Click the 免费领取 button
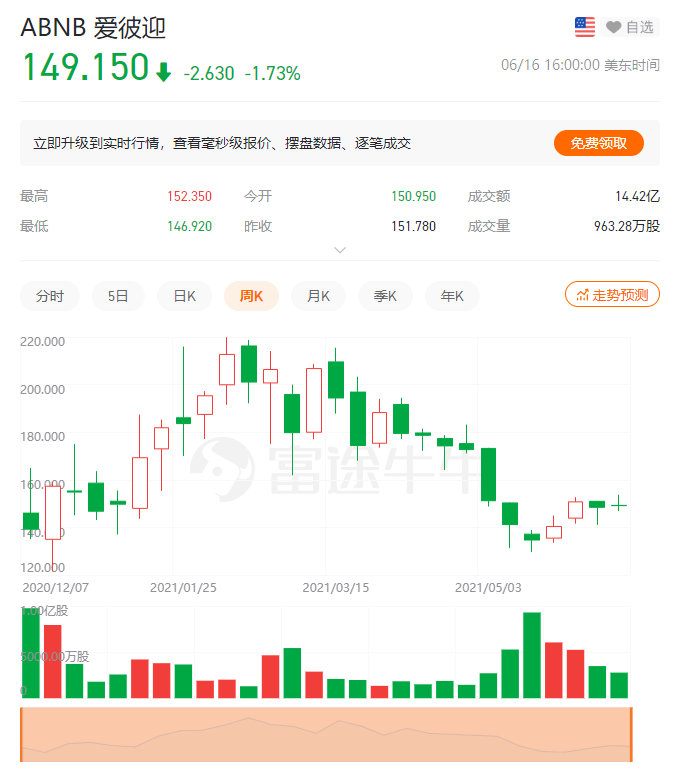The image size is (679, 770). (x=599, y=143)
